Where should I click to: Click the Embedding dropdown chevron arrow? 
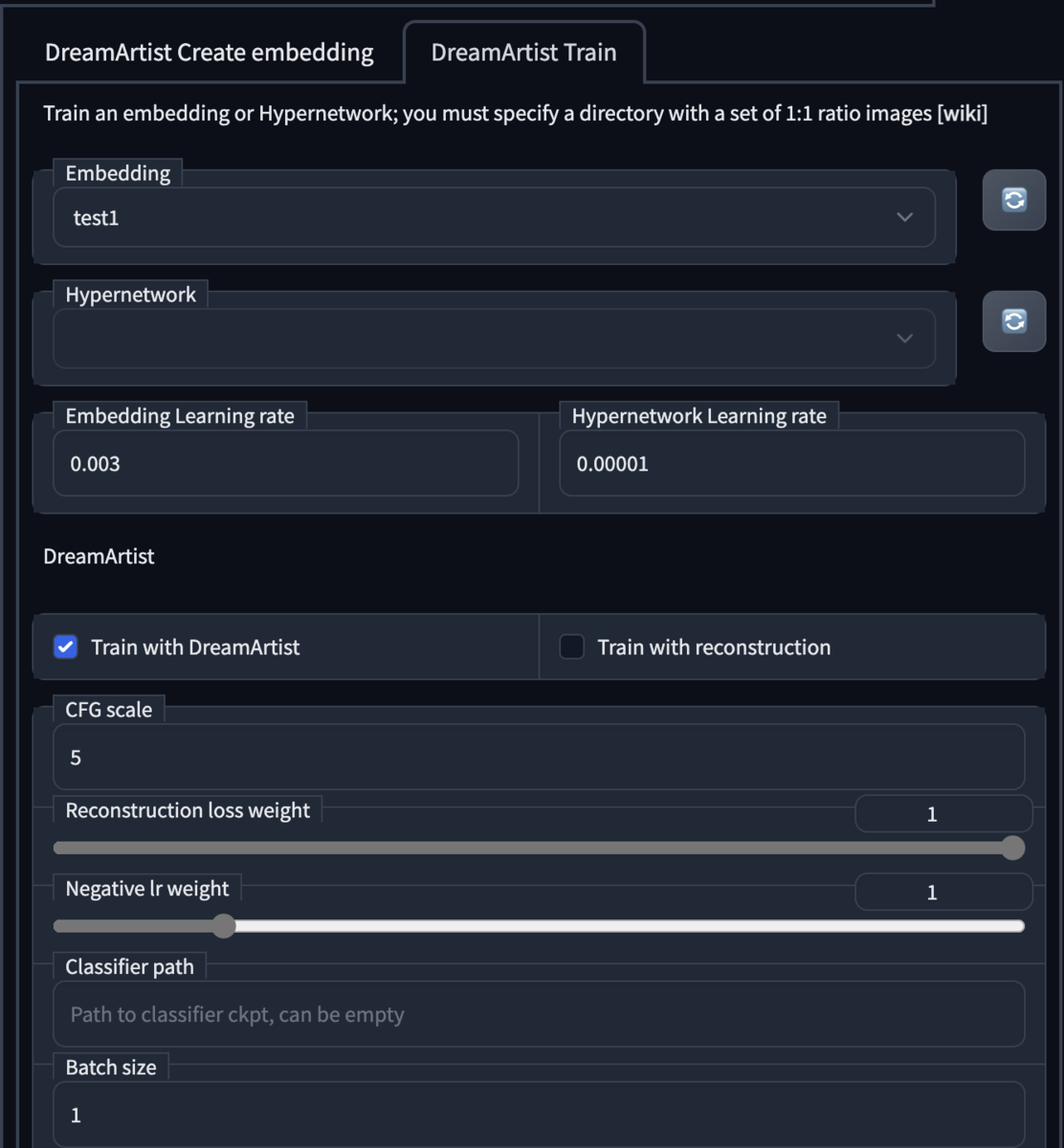[x=904, y=217]
